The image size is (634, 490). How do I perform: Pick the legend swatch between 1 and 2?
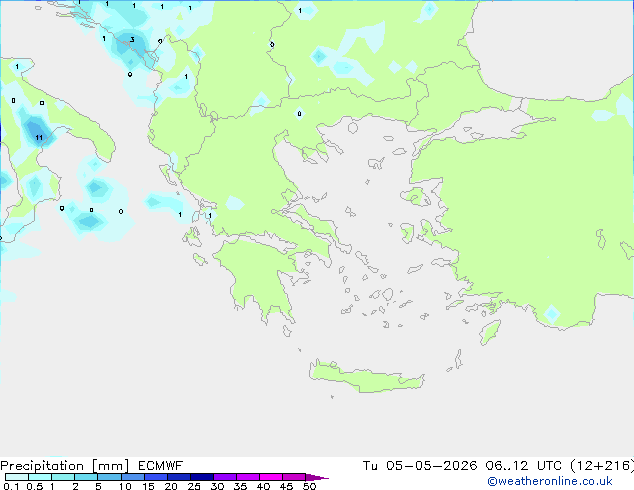coord(63,477)
